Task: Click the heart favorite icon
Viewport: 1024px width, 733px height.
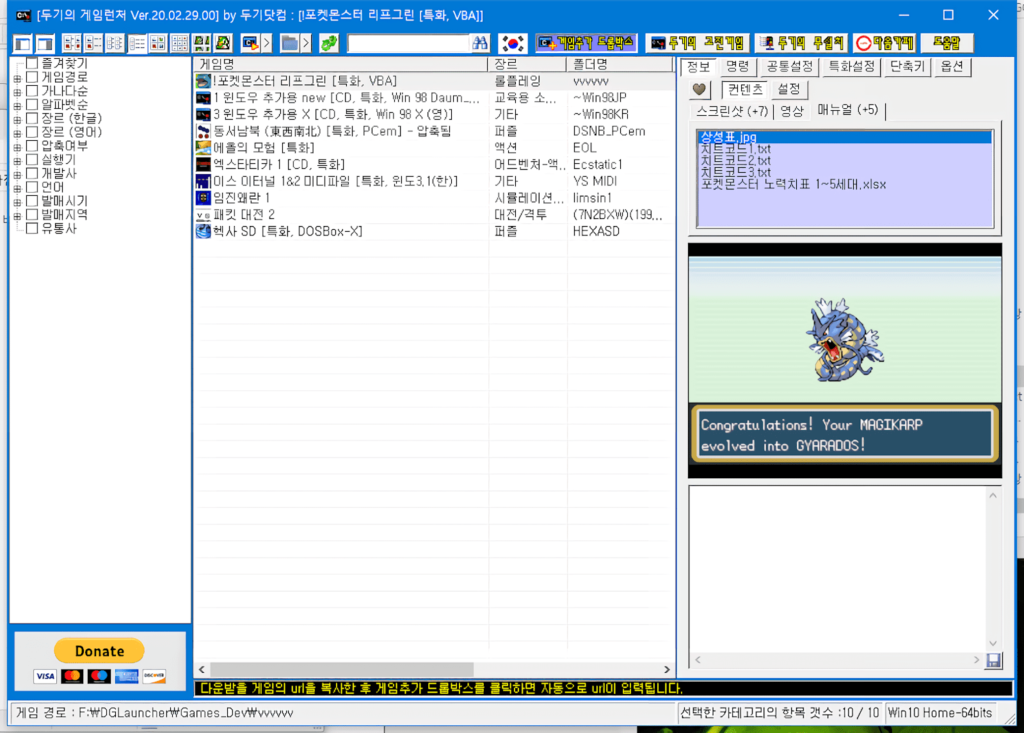Action: [699, 90]
